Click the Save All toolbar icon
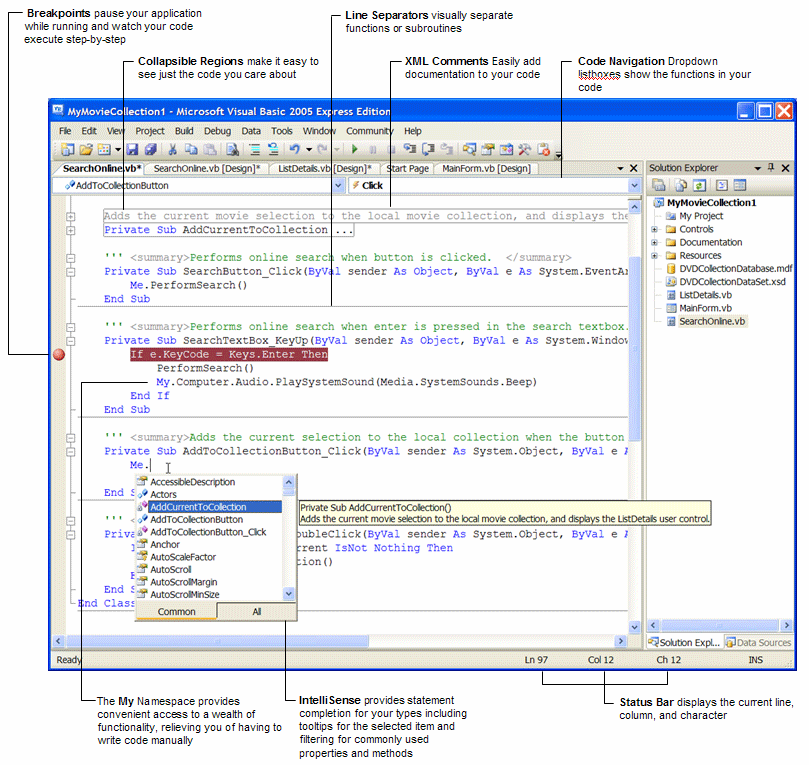The height and width of the screenshot is (765, 809). point(151,150)
